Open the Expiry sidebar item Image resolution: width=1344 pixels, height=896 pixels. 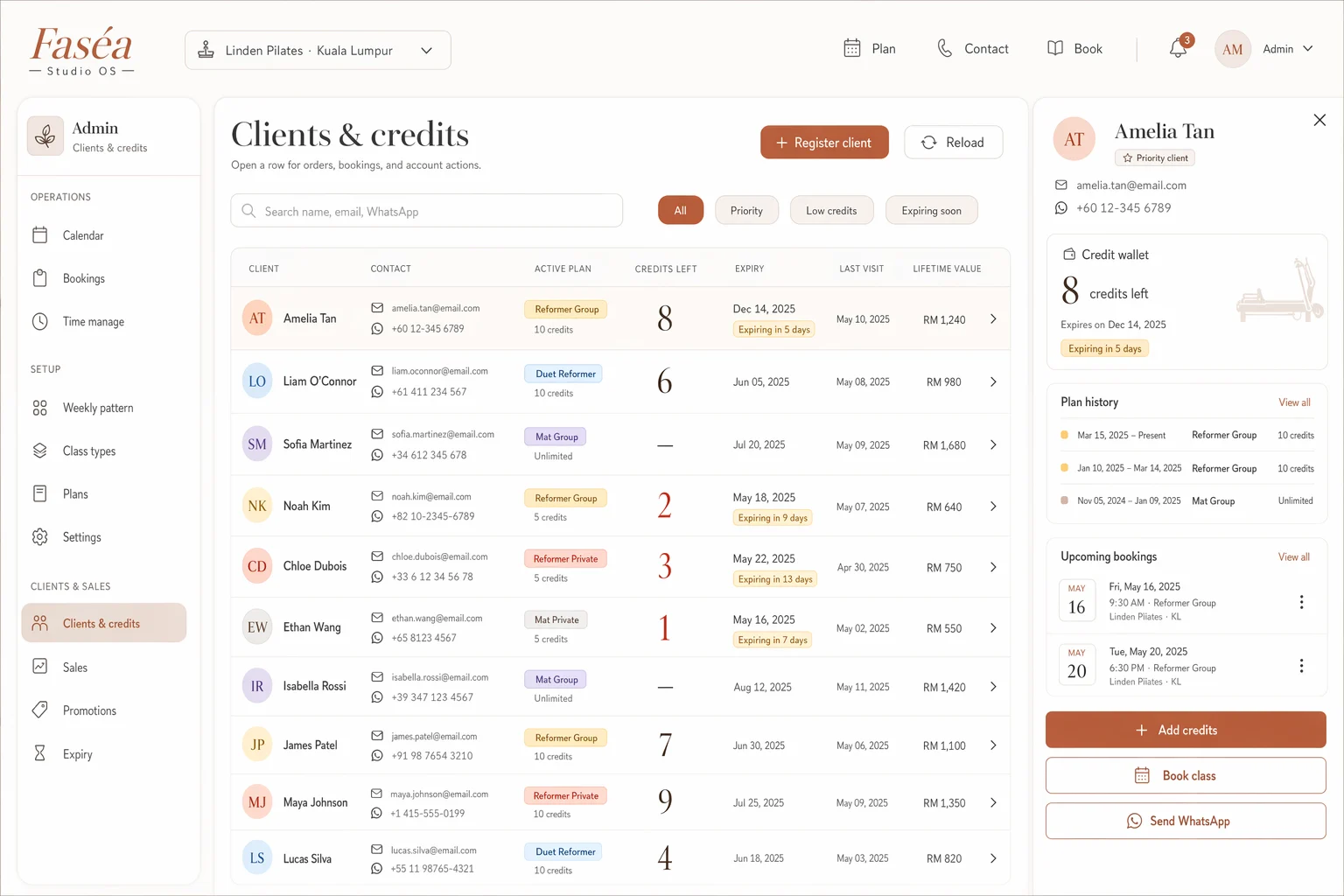[x=104, y=753]
